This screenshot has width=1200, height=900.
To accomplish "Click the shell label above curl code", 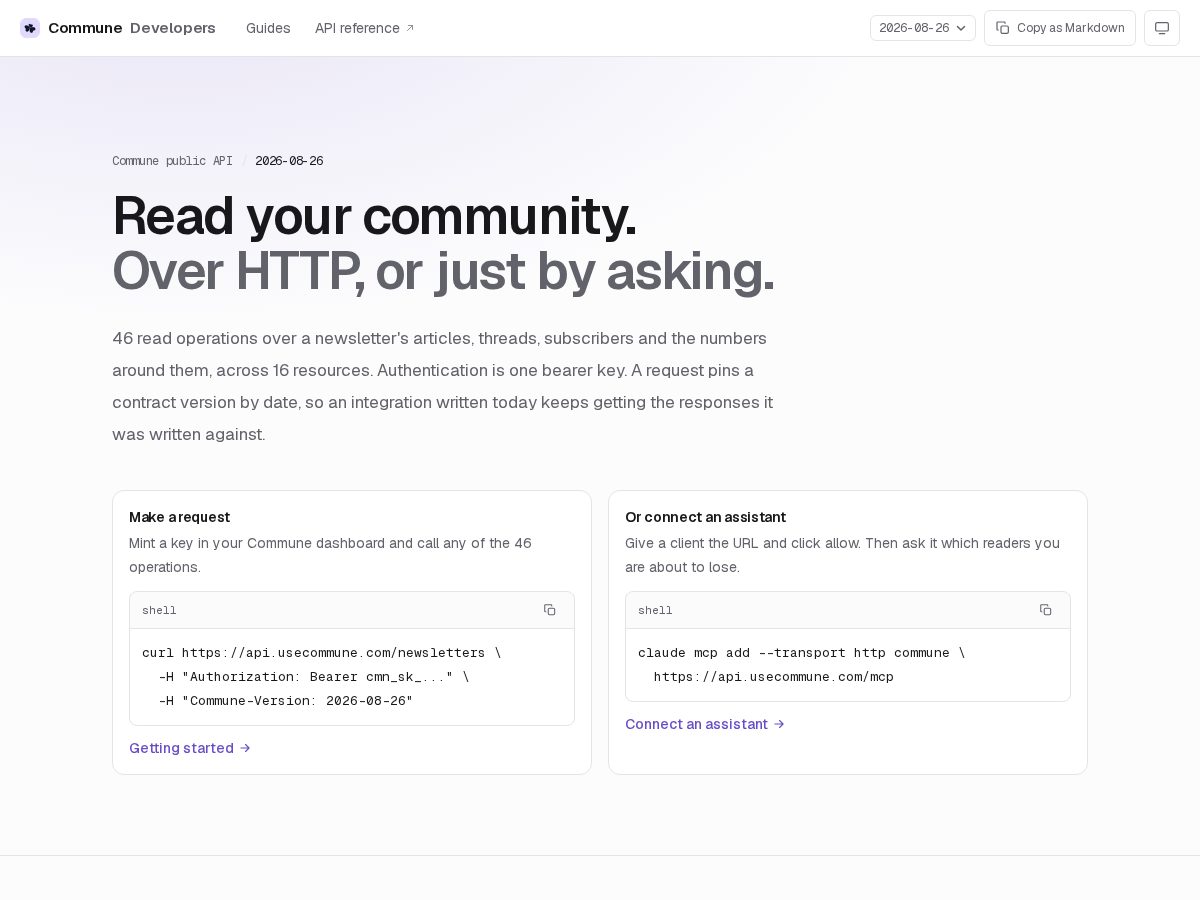I will 159,610.
